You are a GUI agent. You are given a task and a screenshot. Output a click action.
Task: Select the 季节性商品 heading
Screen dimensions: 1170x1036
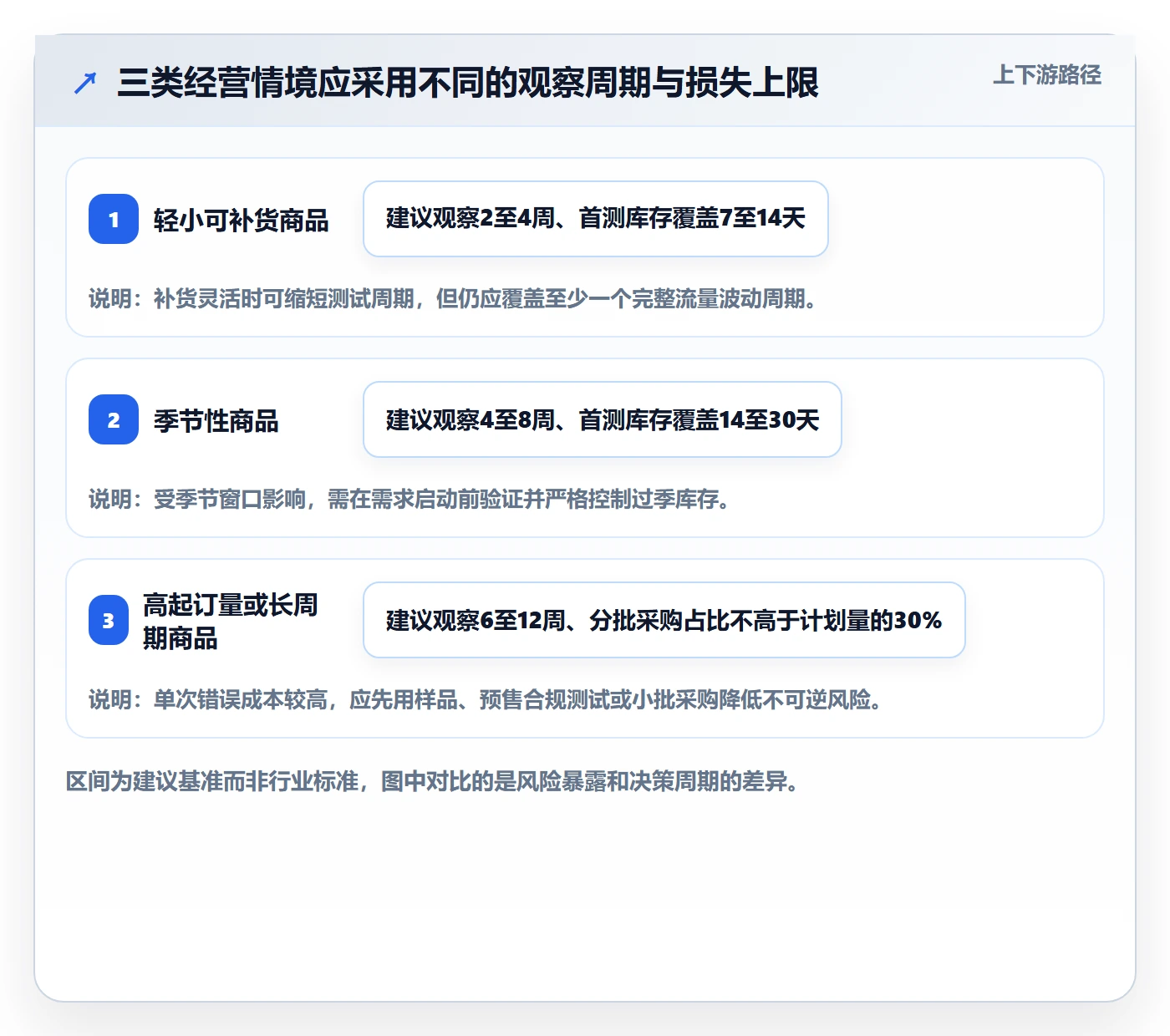pyautogui.click(x=216, y=420)
